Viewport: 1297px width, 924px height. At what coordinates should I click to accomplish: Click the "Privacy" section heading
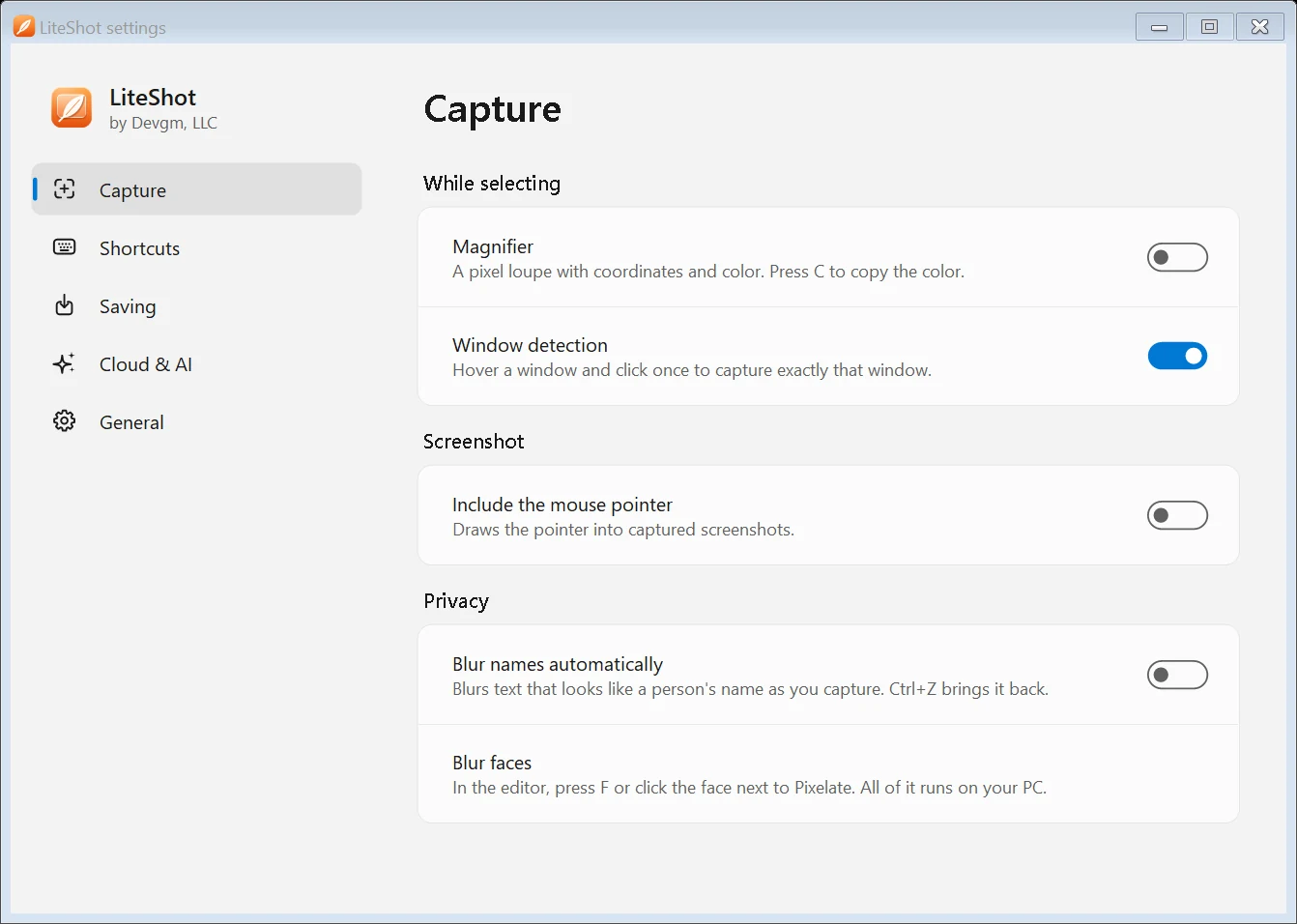click(x=456, y=601)
